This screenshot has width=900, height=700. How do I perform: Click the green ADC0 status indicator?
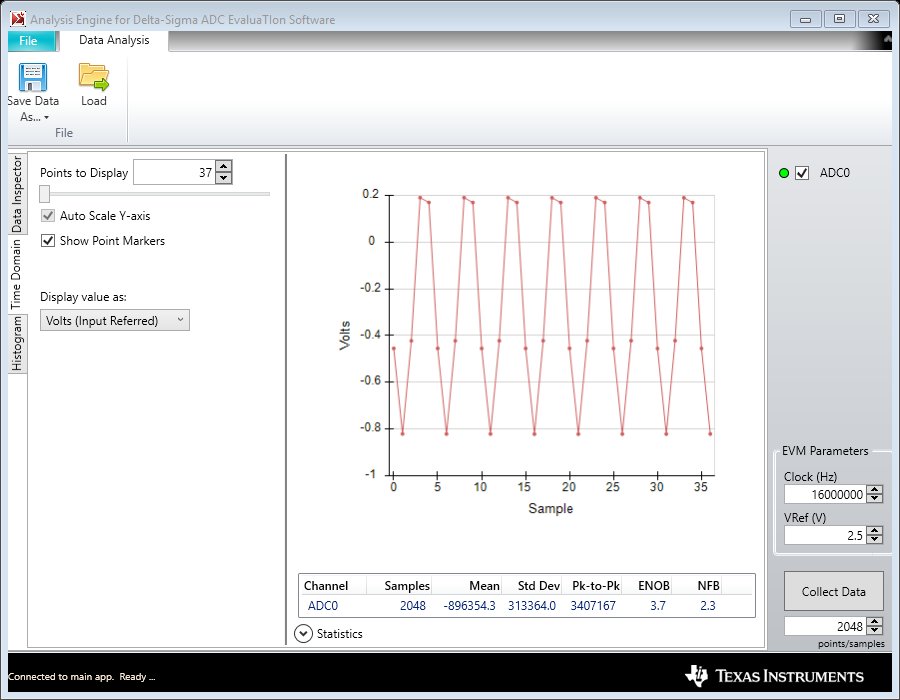click(x=784, y=173)
